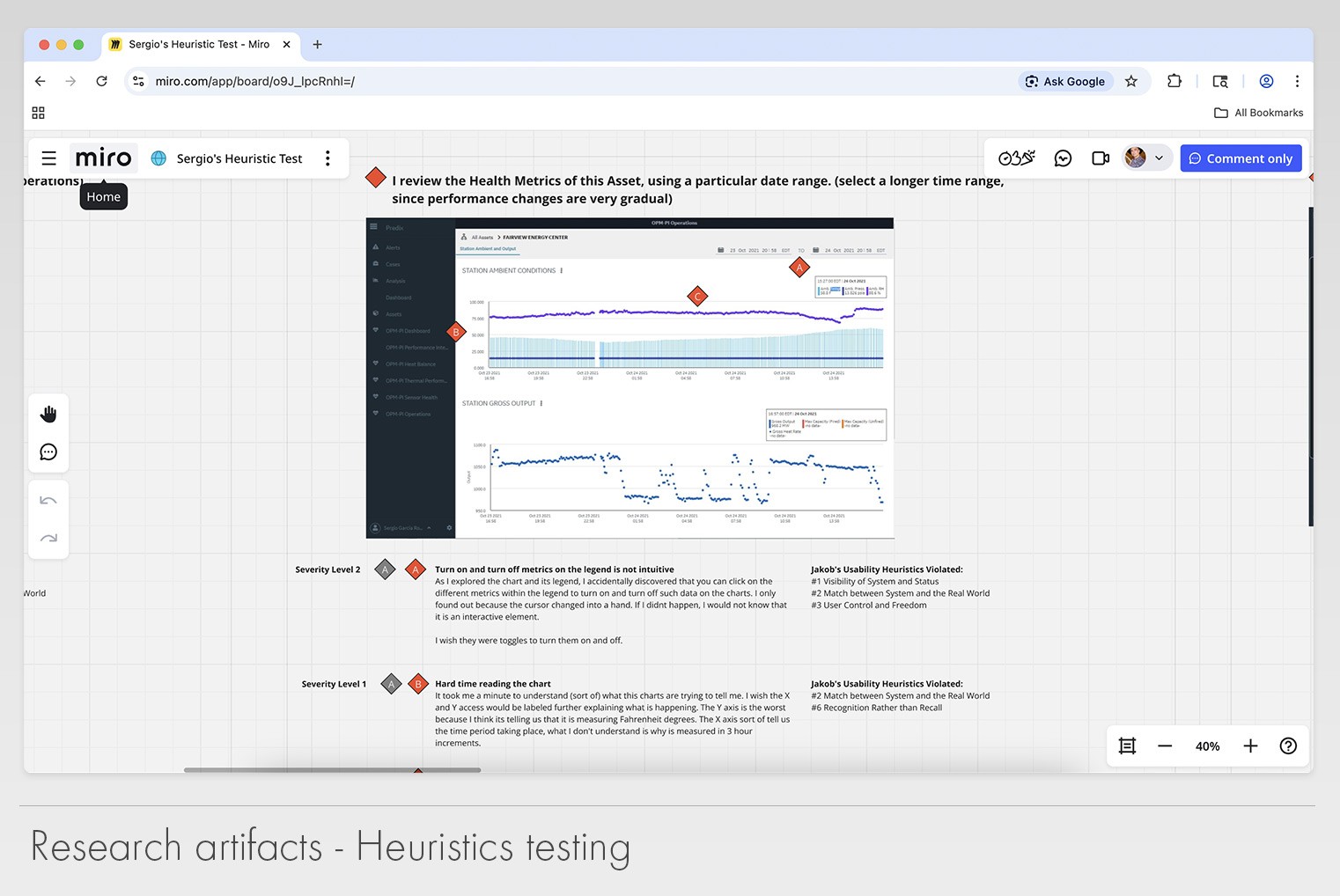Click the horizontal scrollbar at board bottom

[x=332, y=770]
